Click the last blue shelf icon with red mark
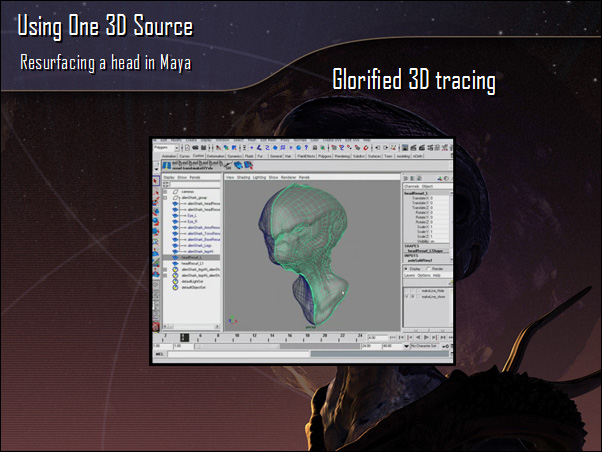The image size is (602, 452). click(248, 166)
